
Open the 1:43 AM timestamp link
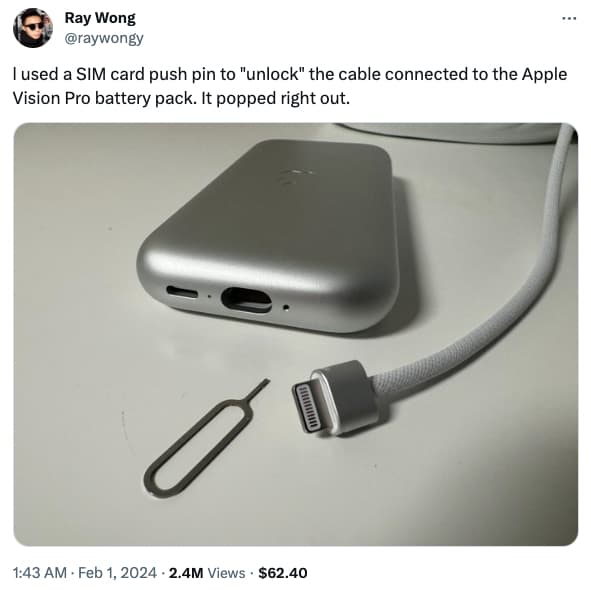pyautogui.click(x=40, y=573)
